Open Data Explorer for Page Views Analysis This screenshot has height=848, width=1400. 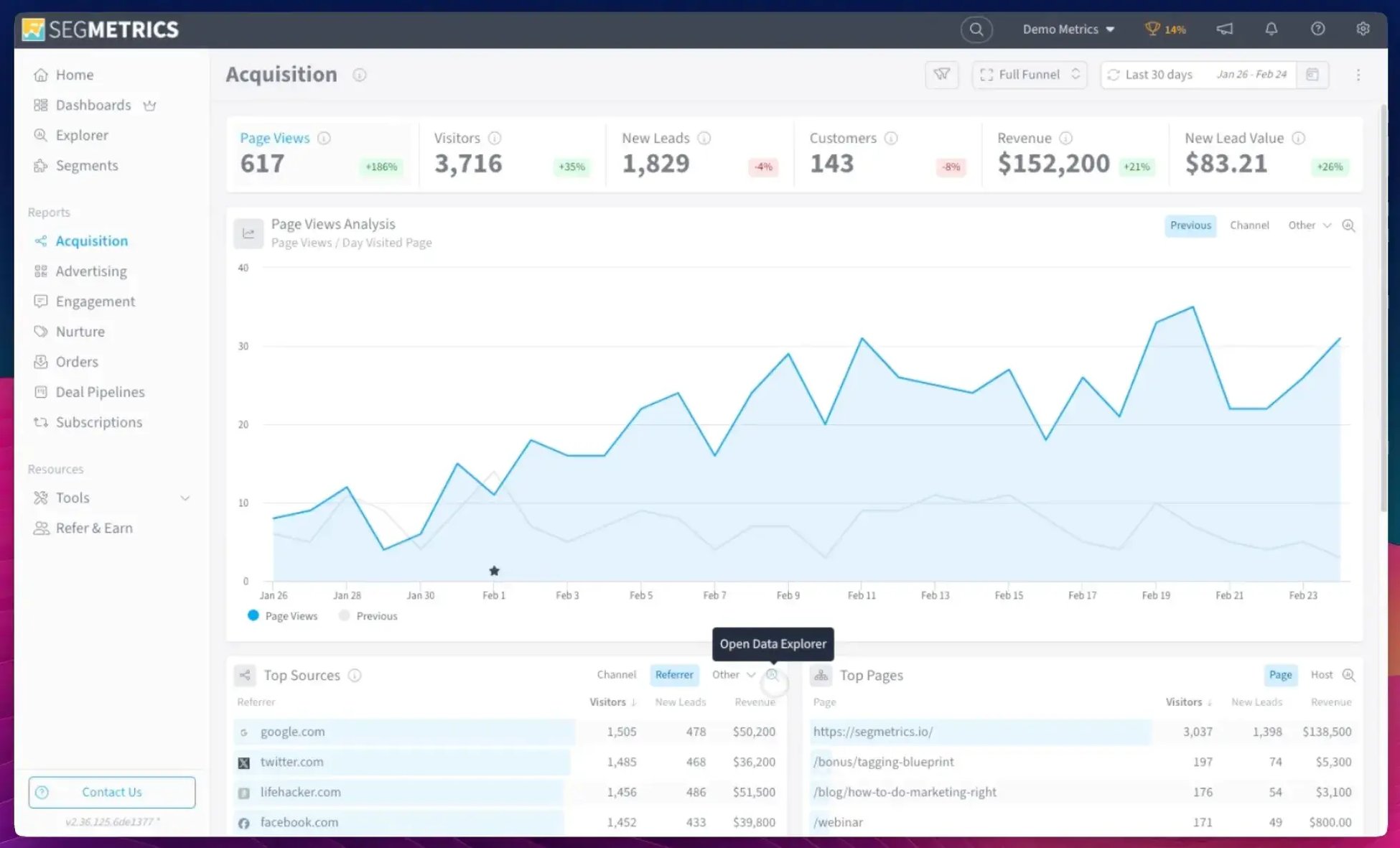[1348, 225]
